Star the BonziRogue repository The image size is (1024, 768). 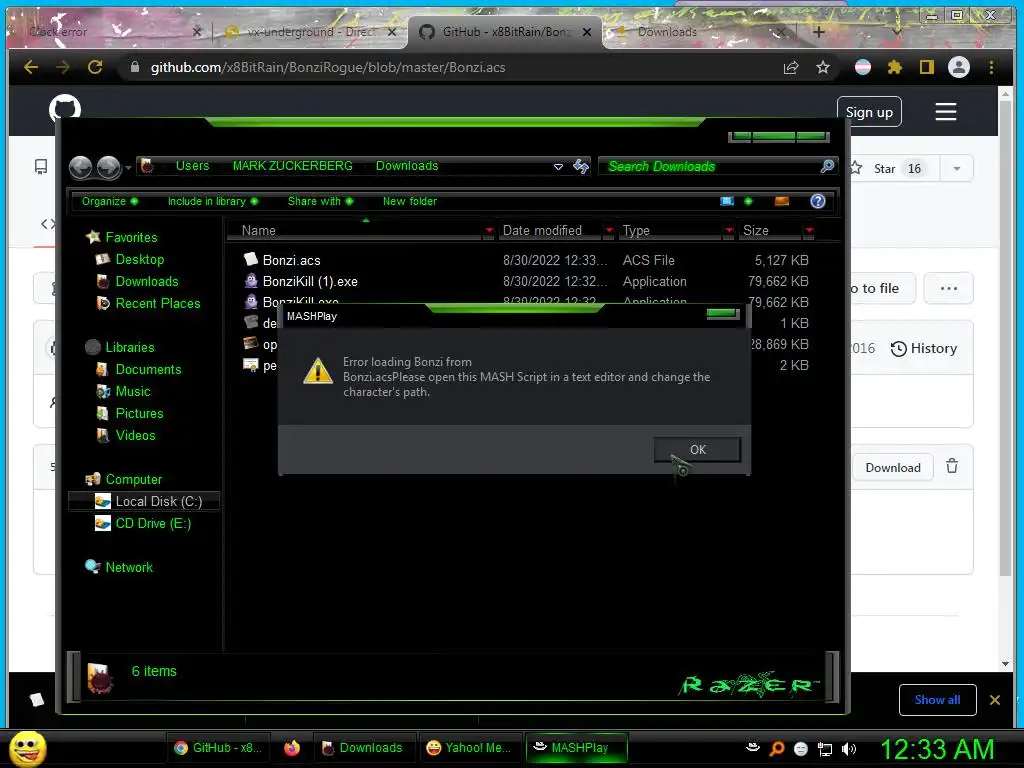[888, 168]
